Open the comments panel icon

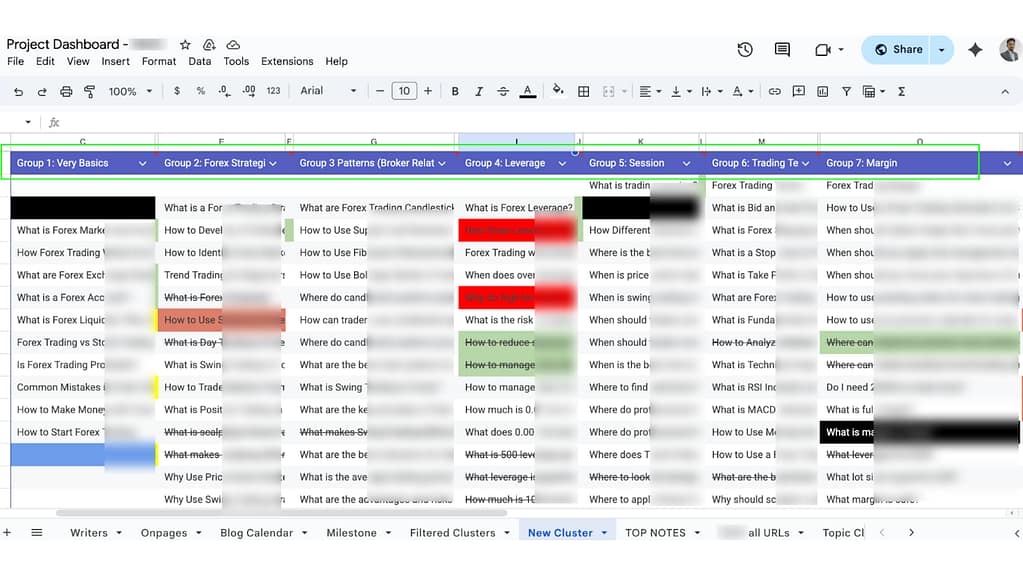coord(782,49)
